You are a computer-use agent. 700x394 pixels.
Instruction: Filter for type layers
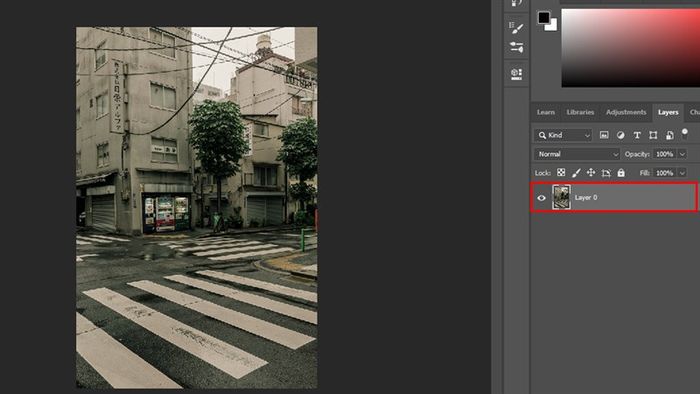(637, 135)
